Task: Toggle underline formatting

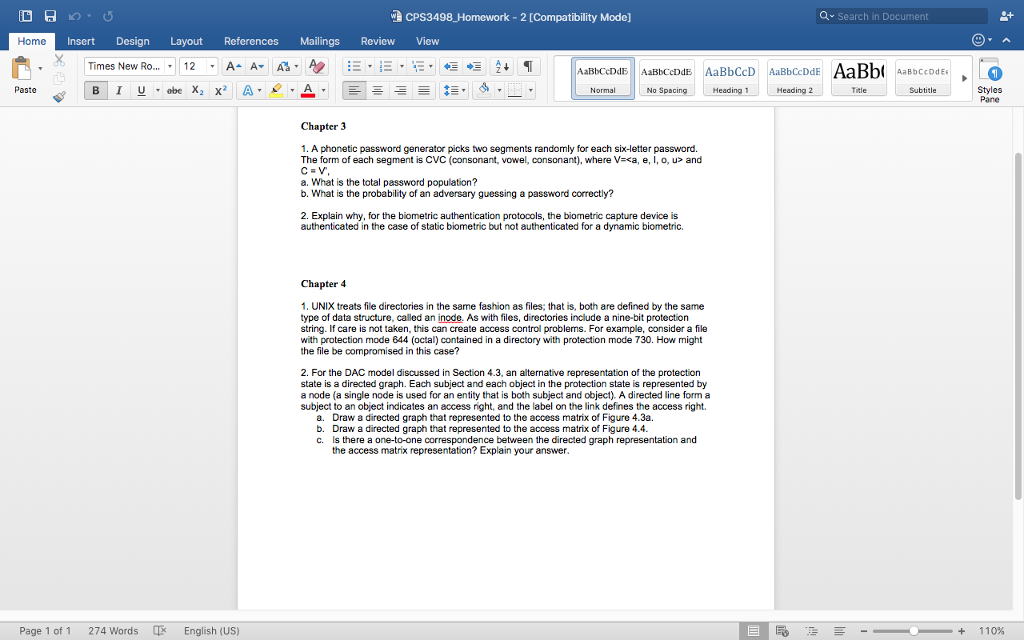Action: coord(142,90)
